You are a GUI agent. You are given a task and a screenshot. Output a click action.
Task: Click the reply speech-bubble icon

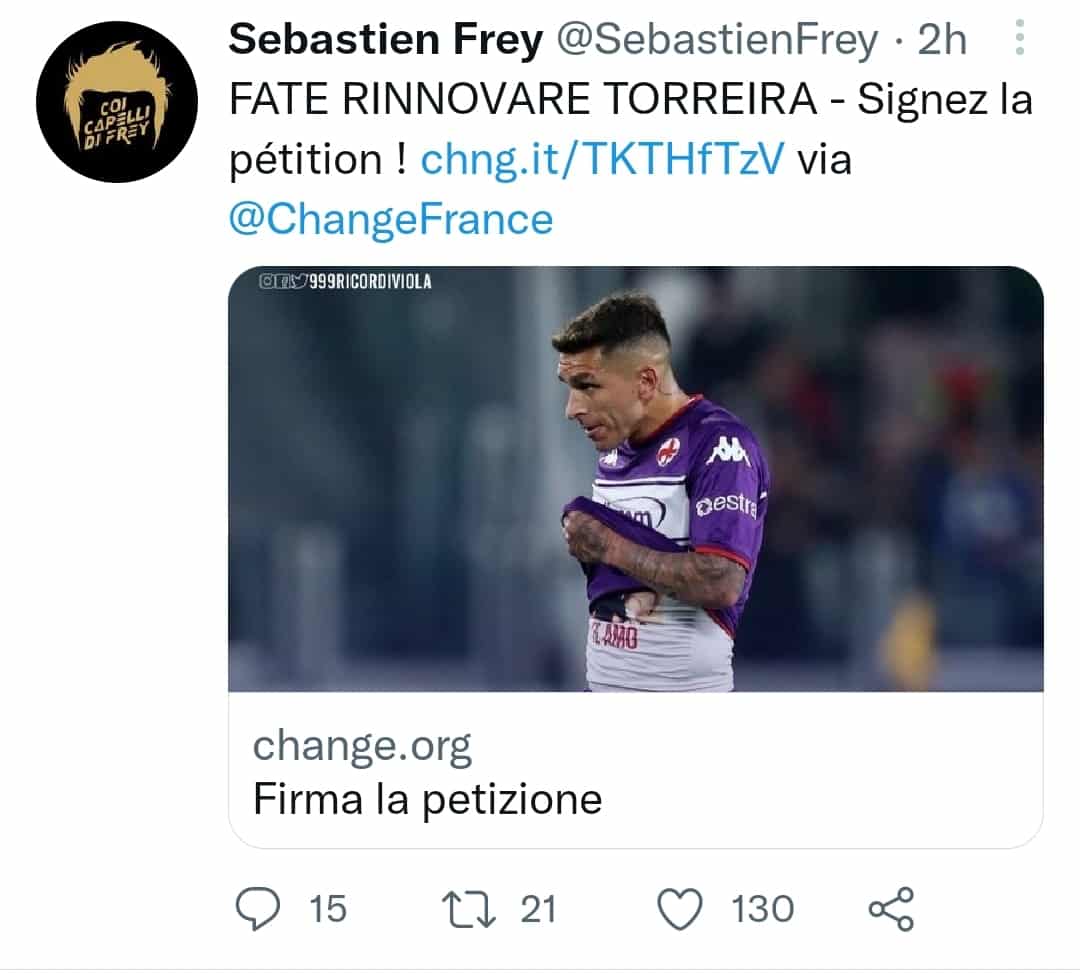coord(258,909)
